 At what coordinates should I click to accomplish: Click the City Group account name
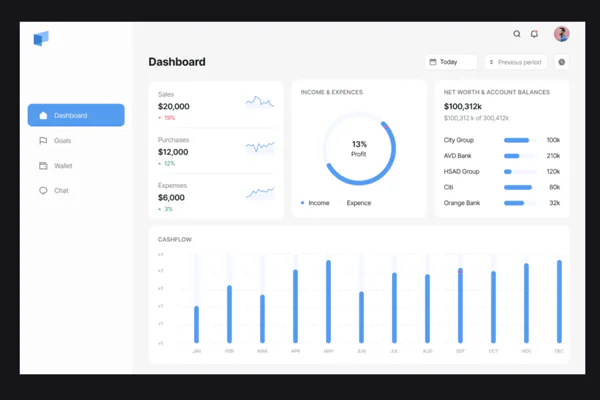pyautogui.click(x=458, y=140)
